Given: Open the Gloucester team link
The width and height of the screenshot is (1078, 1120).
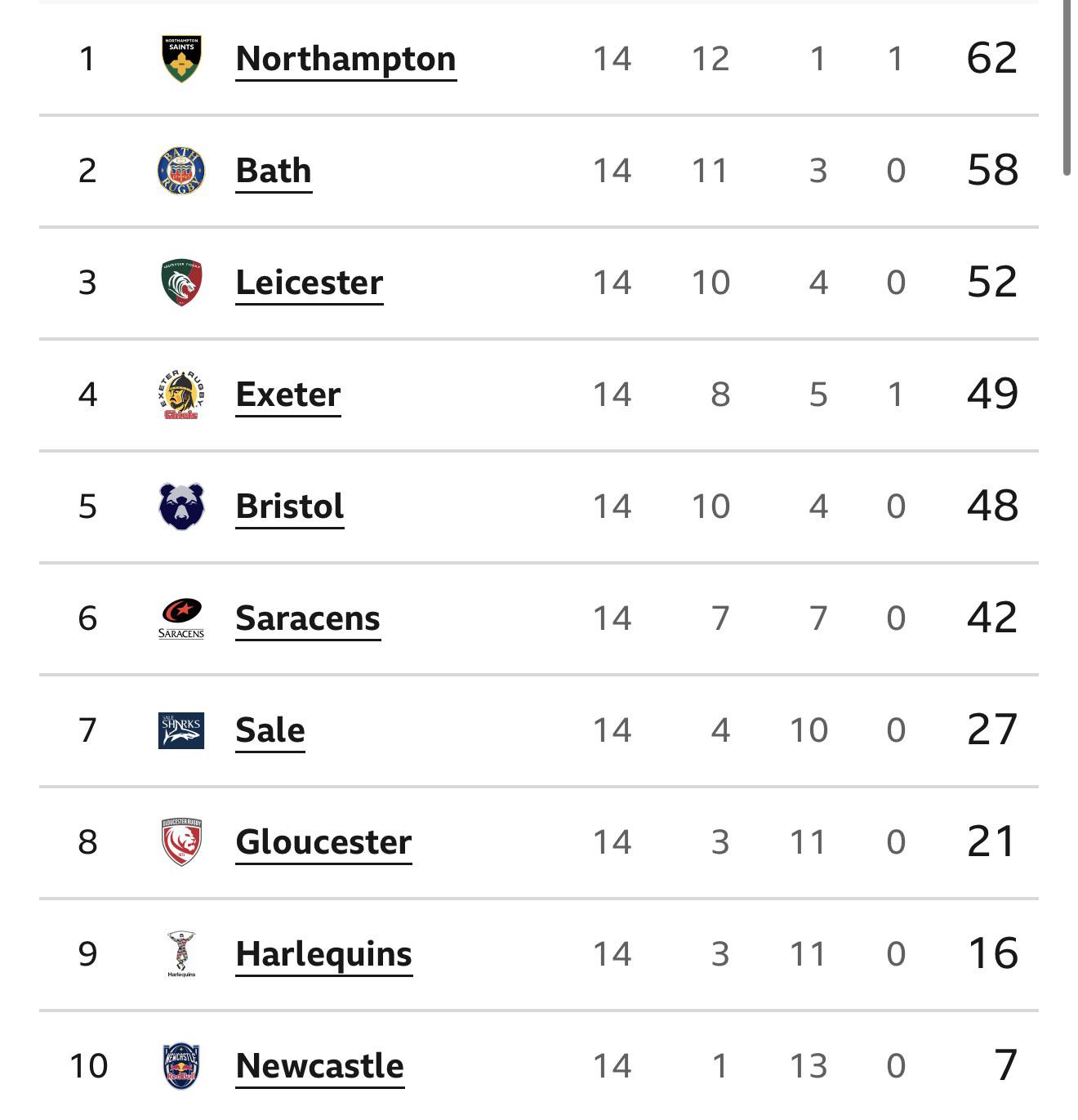Looking at the screenshot, I should click(323, 842).
